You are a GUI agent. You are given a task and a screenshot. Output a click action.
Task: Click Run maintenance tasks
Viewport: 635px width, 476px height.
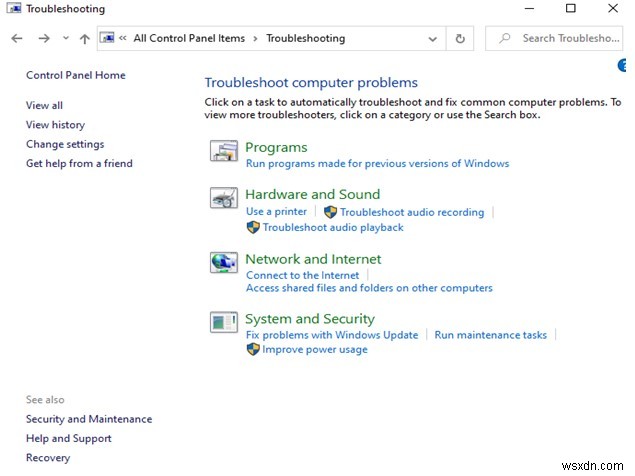pos(490,335)
